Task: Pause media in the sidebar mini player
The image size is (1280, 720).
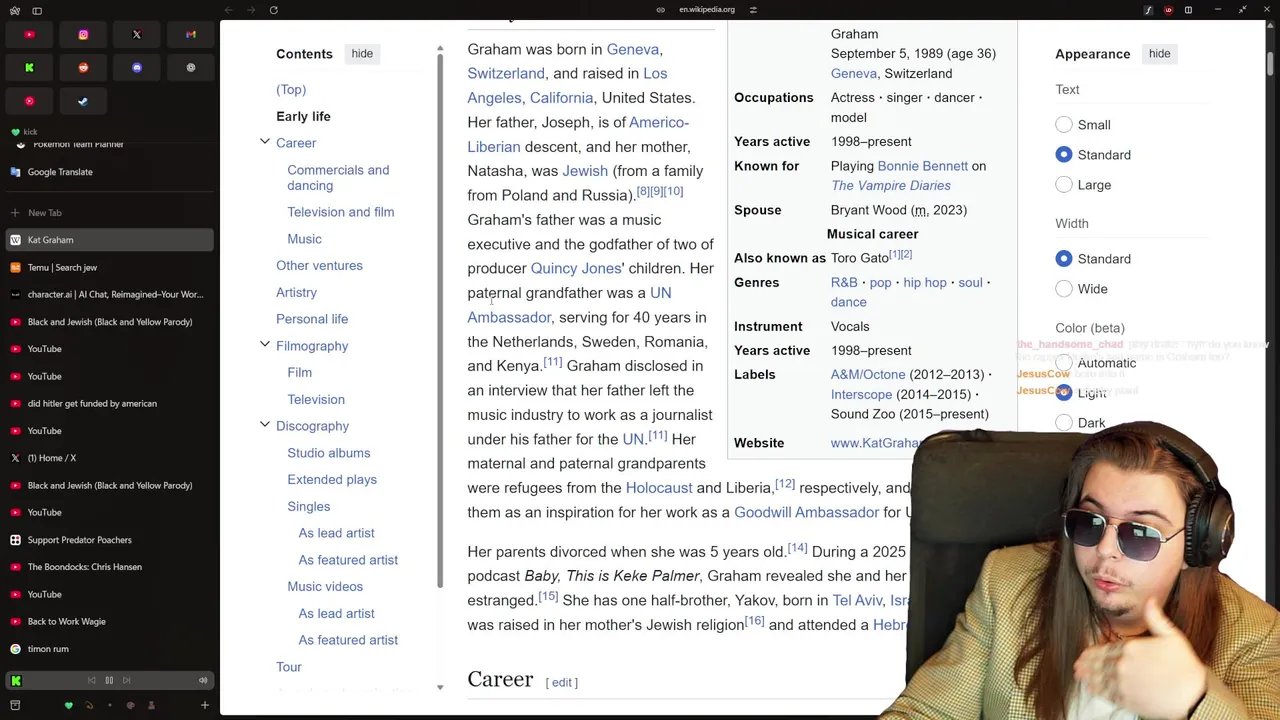Action: (109, 680)
